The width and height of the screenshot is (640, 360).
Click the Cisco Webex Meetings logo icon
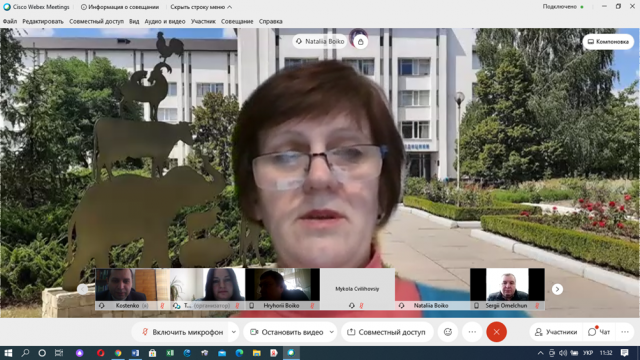7,7
